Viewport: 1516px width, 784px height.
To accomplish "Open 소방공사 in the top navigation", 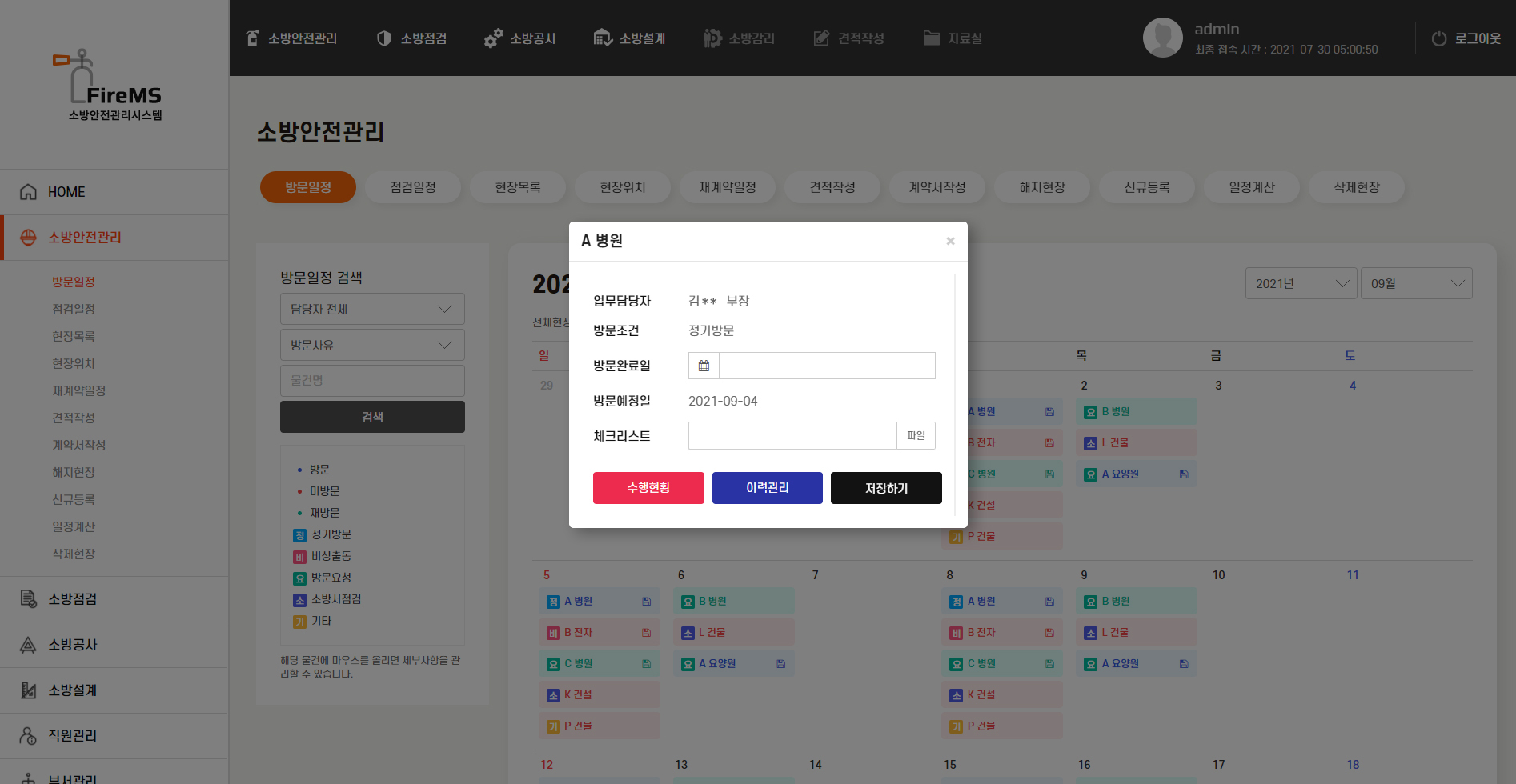I will click(x=520, y=38).
